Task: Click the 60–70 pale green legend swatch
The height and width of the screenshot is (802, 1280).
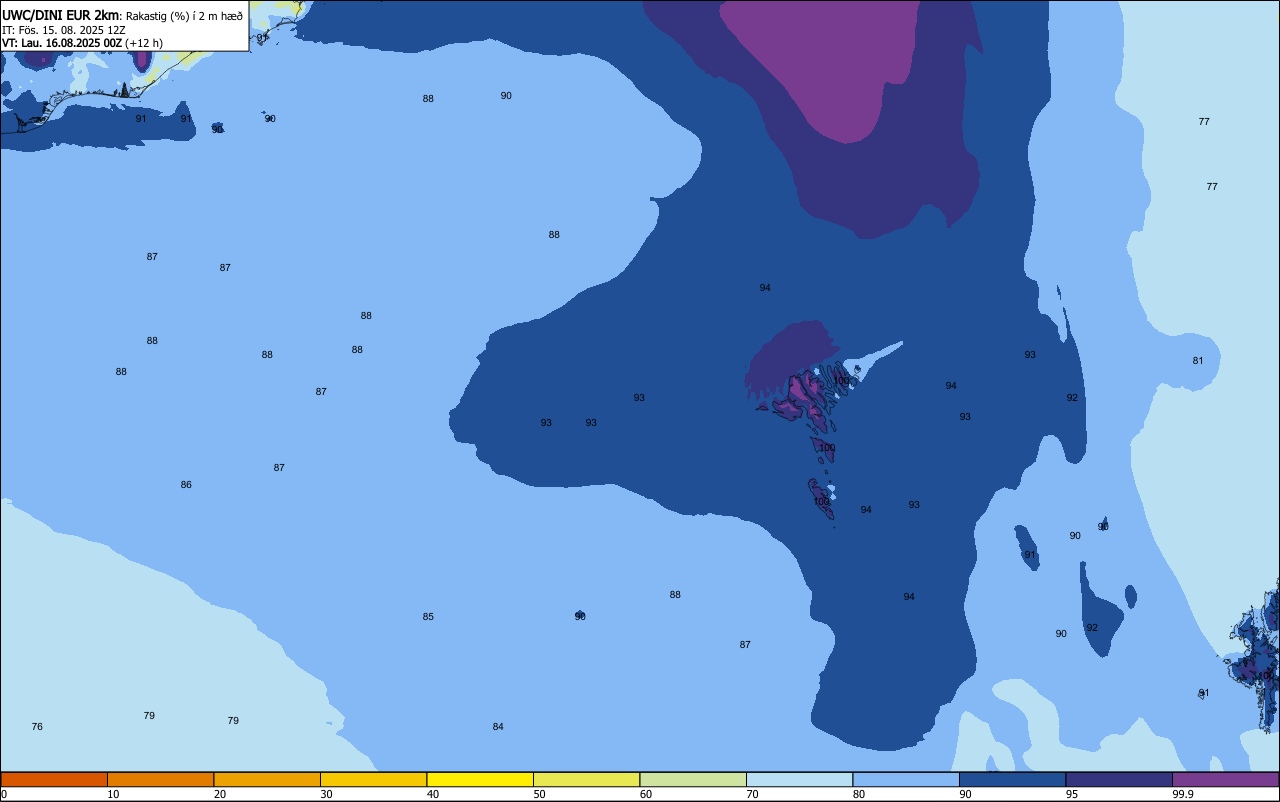Action: point(693,779)
